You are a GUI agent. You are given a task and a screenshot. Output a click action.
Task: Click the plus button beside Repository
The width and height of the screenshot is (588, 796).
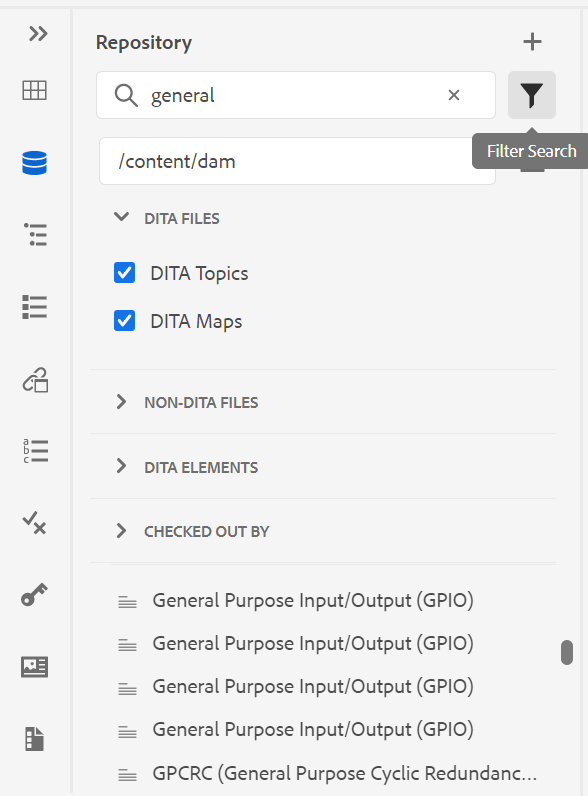click(x=532, y=42)
